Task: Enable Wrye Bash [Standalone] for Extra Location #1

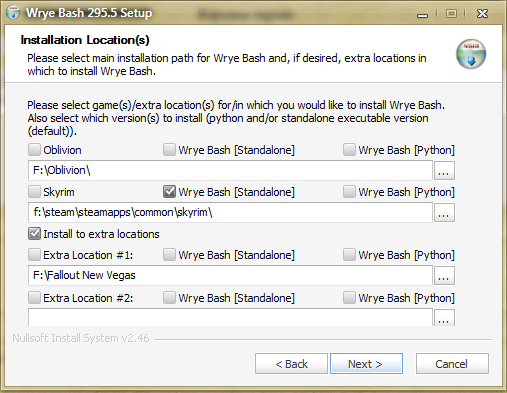Action: pyautogui.click(x=169, y=255)
